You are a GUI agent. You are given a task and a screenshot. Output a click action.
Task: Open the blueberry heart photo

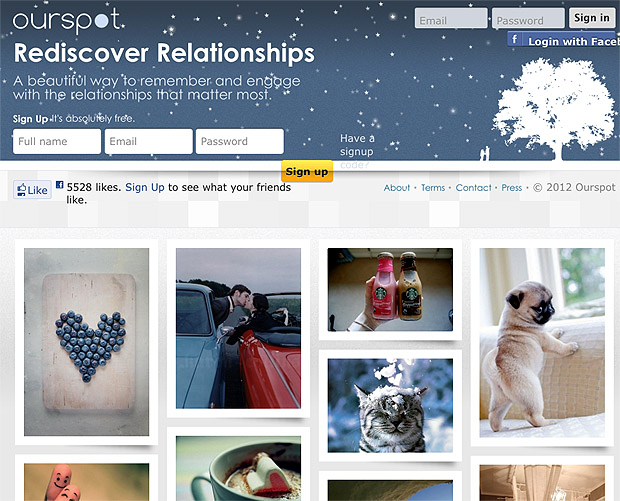point(87,342)
